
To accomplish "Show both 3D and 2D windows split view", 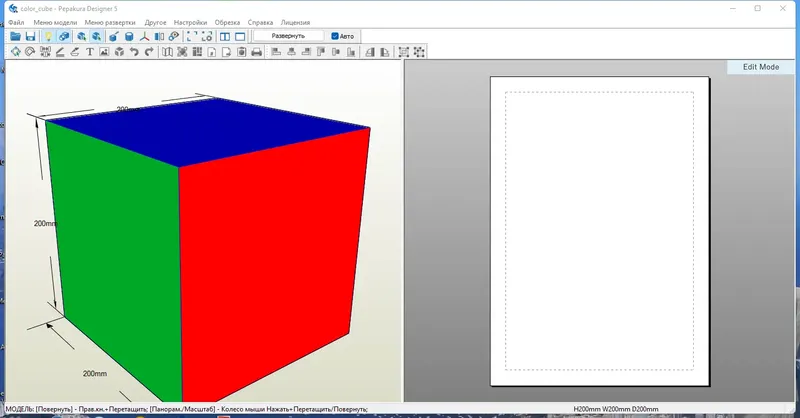I will pos(224,36).
